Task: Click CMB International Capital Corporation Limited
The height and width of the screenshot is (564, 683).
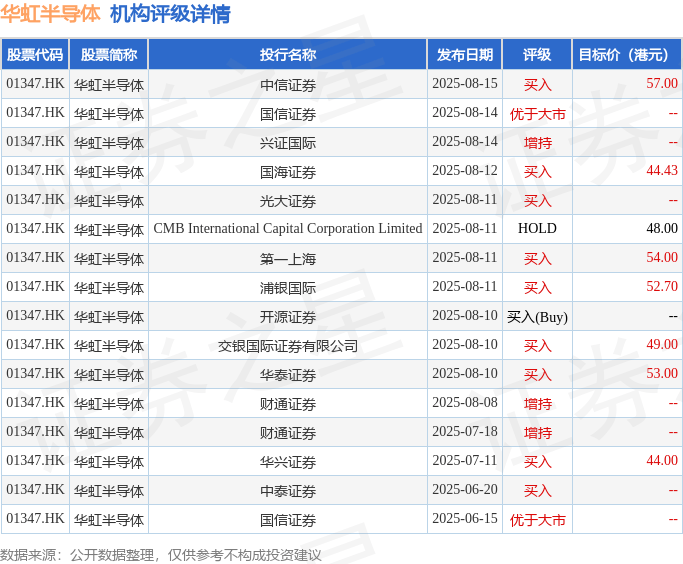Action: pos(288,229)
